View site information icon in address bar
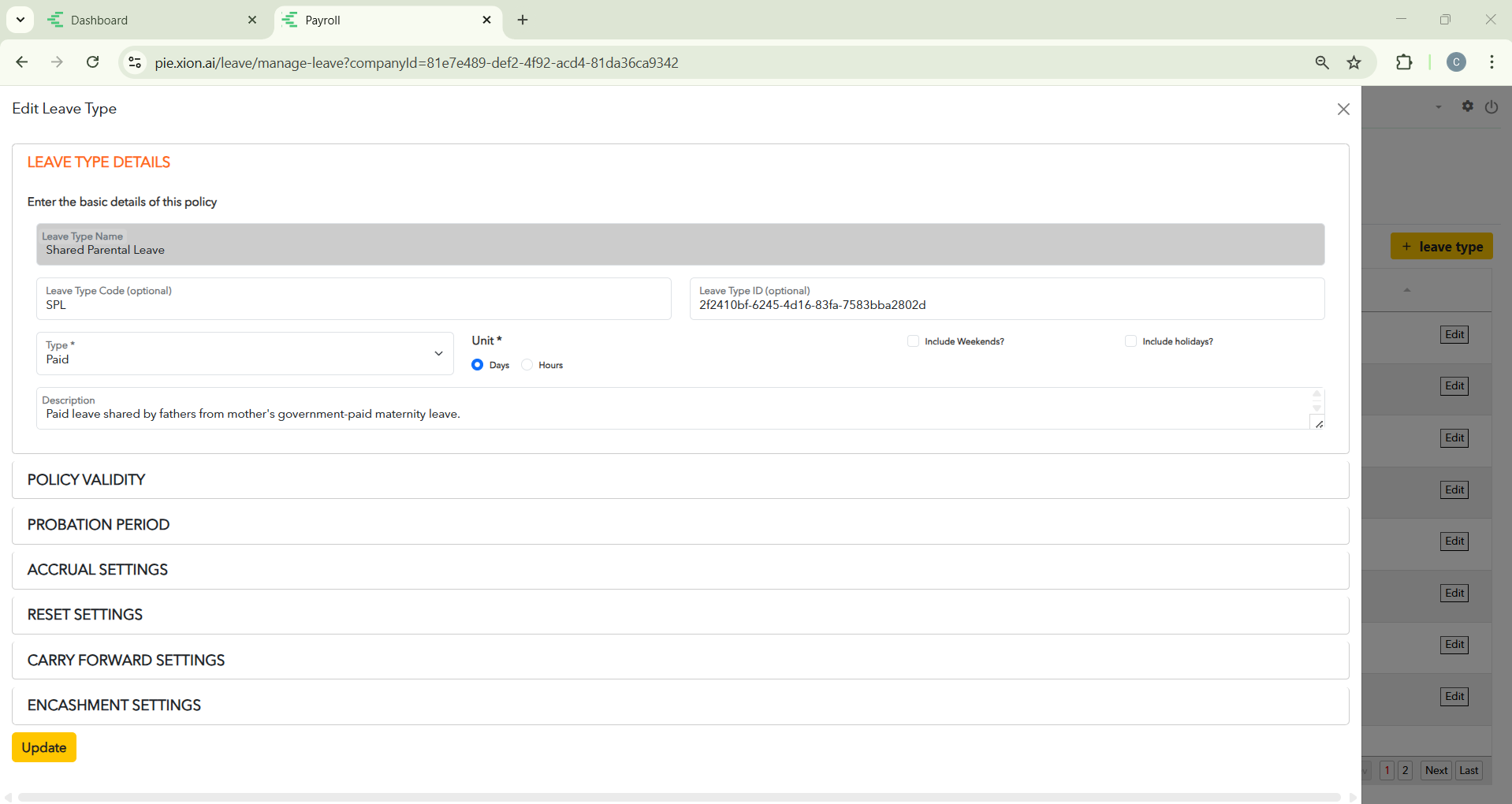Viewport: 1512px width, 804px height. point(135,62)
